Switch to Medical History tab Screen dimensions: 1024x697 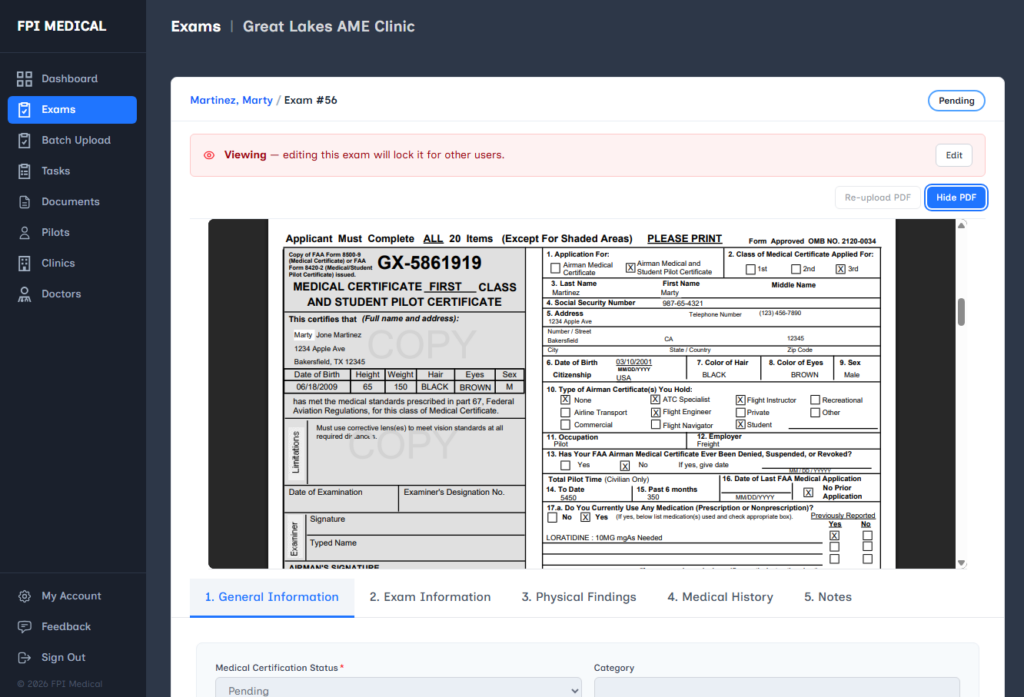tap(720, 597)
